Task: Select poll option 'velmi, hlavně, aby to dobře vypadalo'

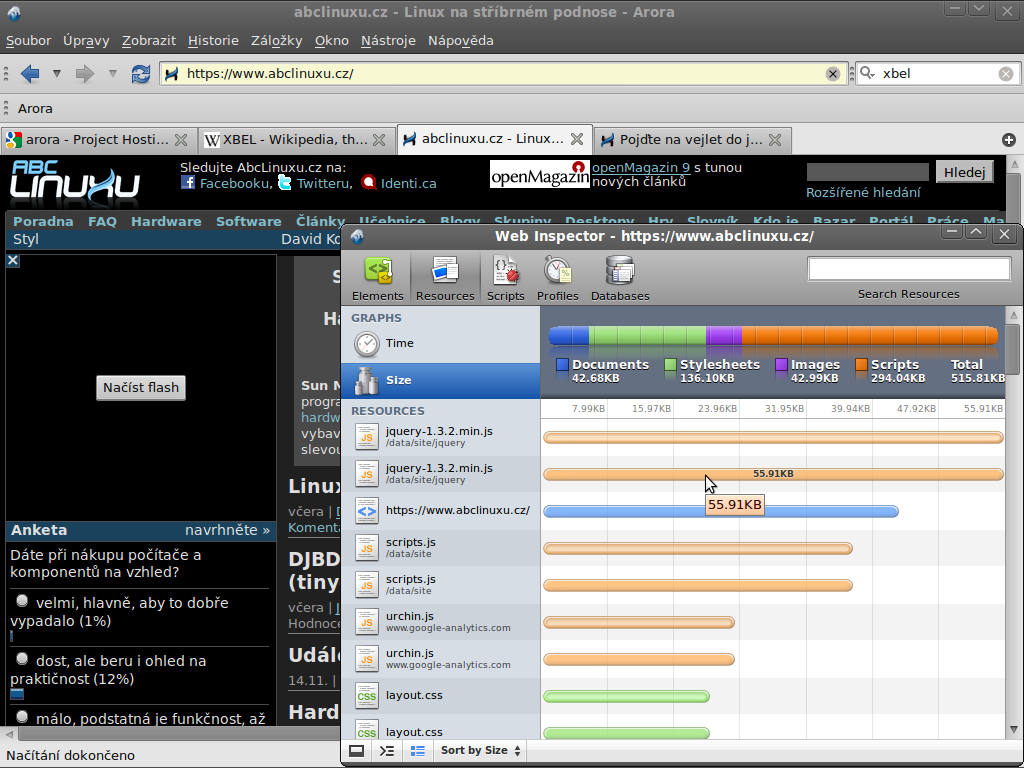Action: click(22, 601)
